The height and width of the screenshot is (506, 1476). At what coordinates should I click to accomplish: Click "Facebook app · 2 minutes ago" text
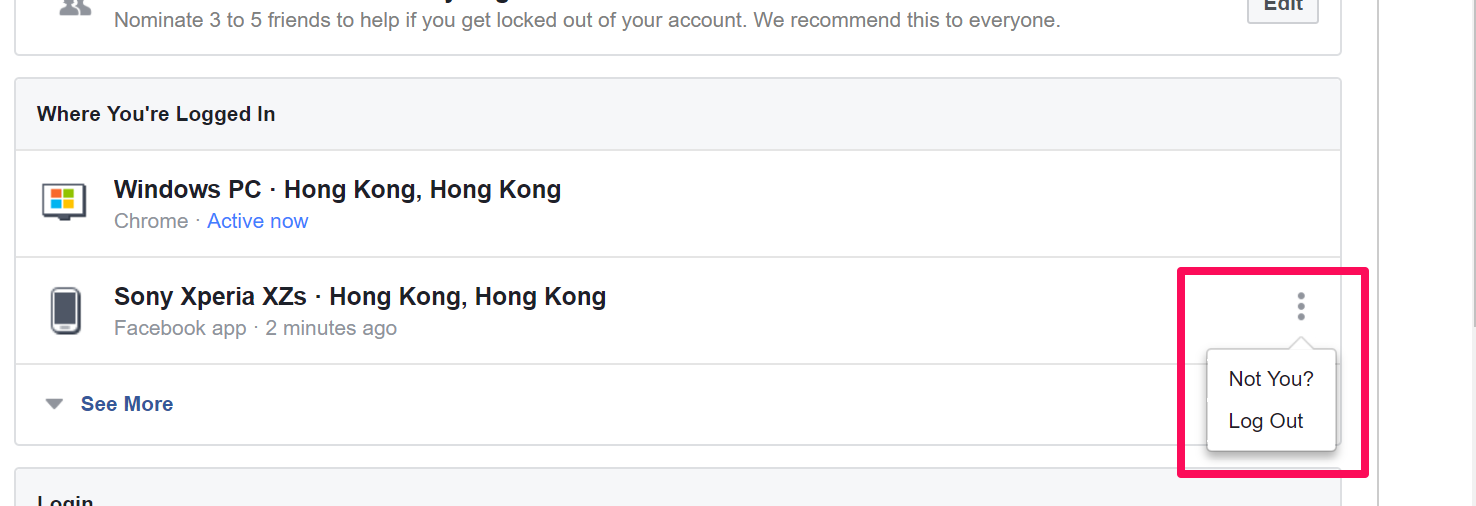[255, 328]
